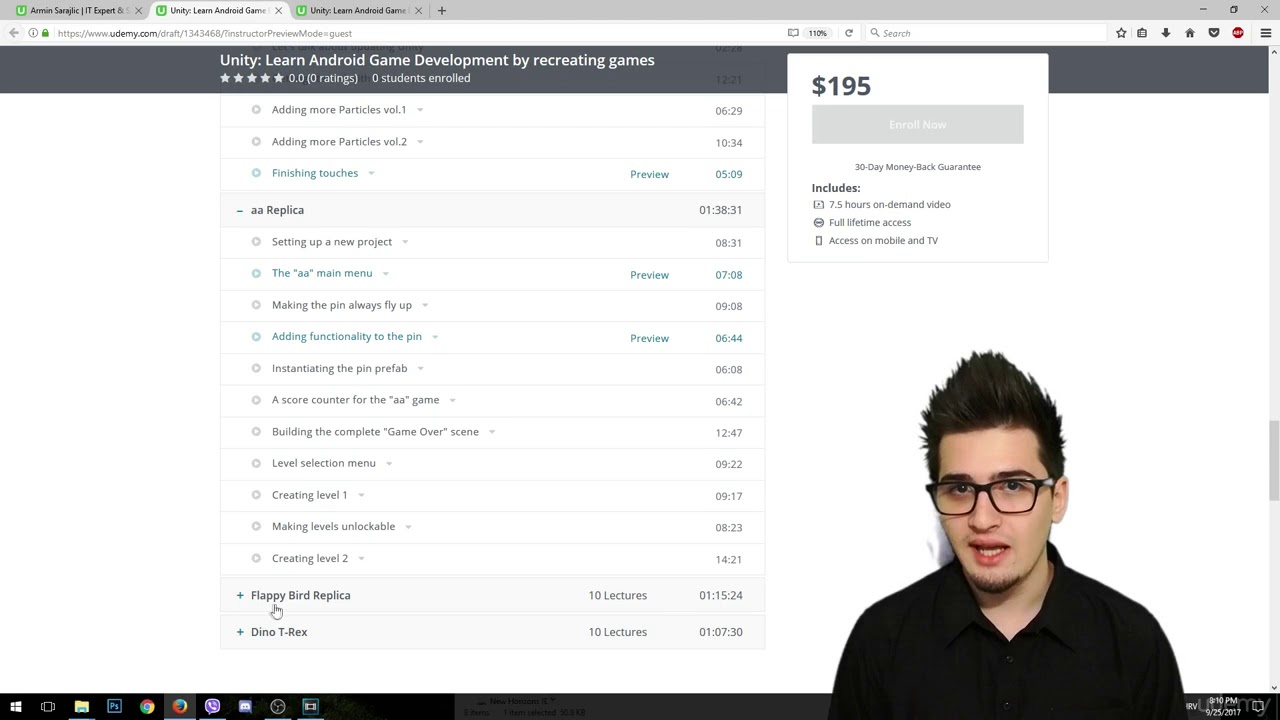This screenshot has height=720, width=1280.
Task: Close the 'Armin Sarajlic' browser tab
Action: (138, 10)
